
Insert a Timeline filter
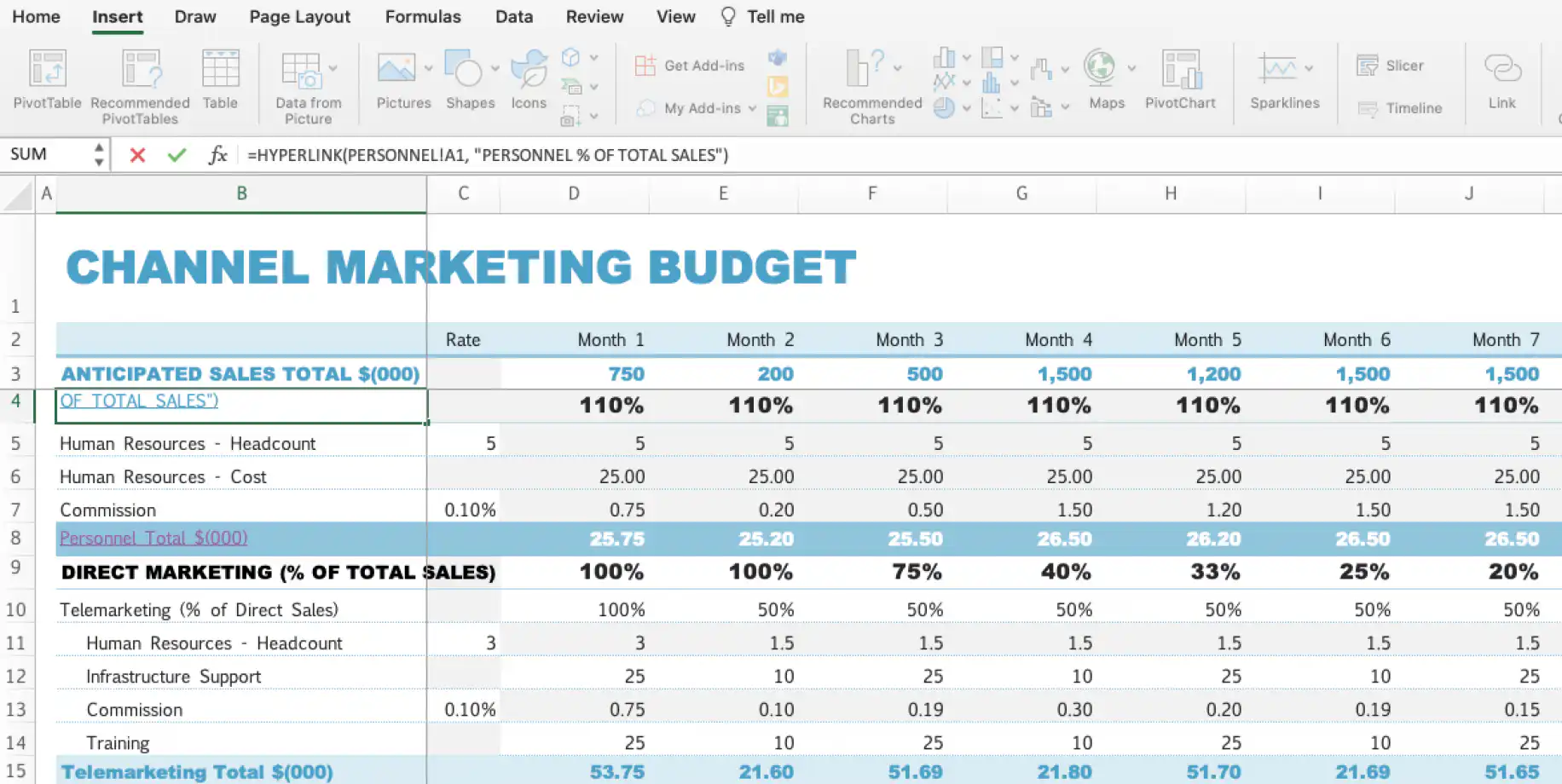(x=1399, y=108)
